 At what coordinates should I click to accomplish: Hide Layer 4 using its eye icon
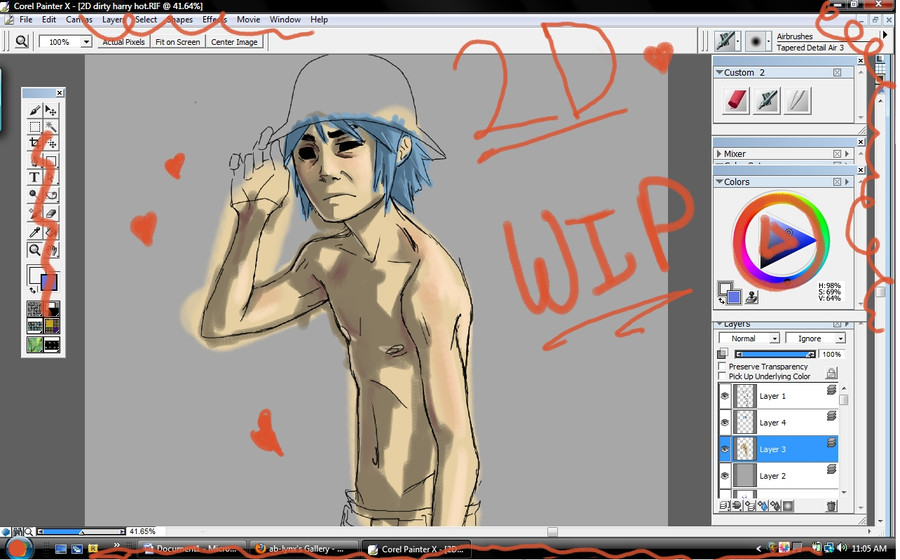tap(725, 422)
